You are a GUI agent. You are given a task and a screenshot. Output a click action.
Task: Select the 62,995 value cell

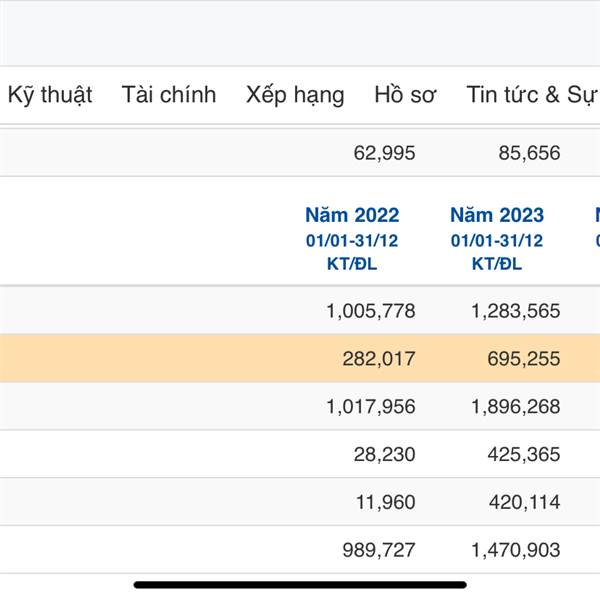coord(384,153)
